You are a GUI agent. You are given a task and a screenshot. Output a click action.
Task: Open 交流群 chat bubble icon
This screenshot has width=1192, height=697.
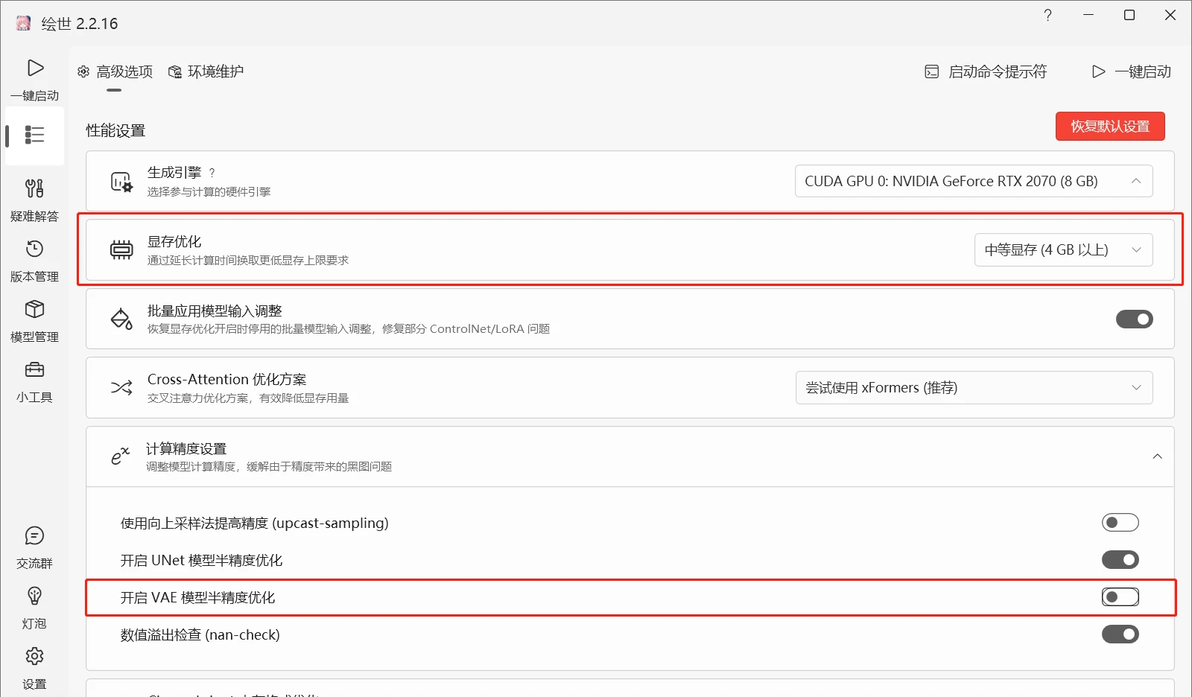[x=35, y=537]
